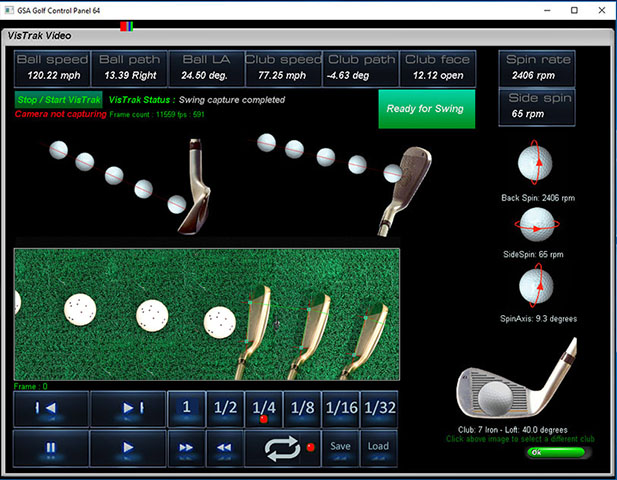This screenshot has height=480, width=617.
Task: Click the 'Back Spin: 2406 rpm' text
Action: 538,198
